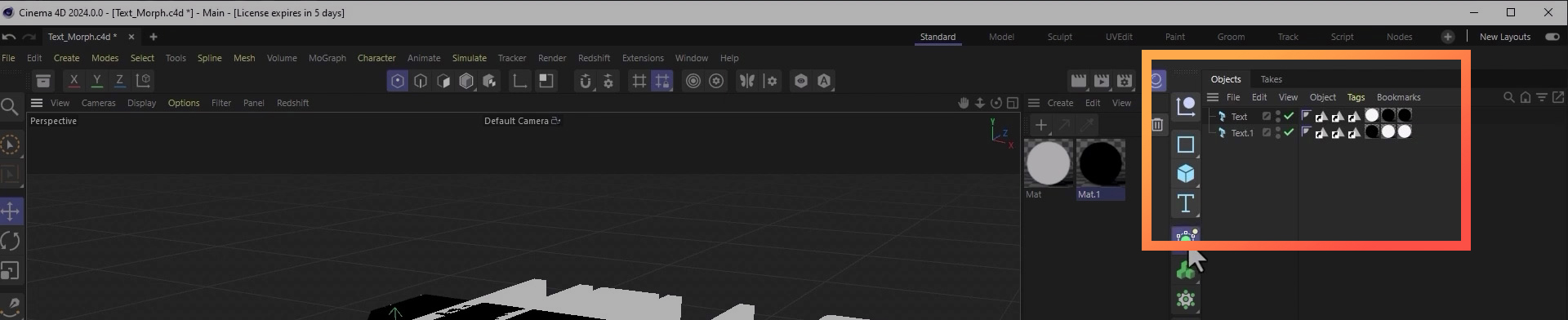Open the MoGraph main menu
Image resolution: width=1568 pixels, height=320 pixels.
pyautogui.click(x=327, y=58)
